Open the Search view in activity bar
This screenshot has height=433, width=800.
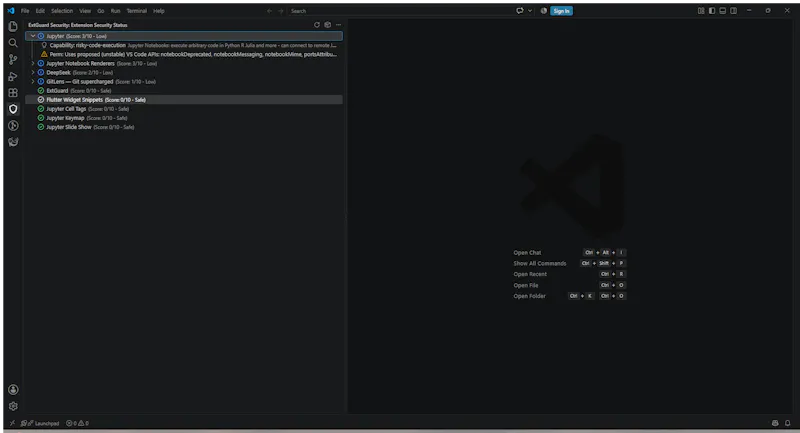[13, 43]
